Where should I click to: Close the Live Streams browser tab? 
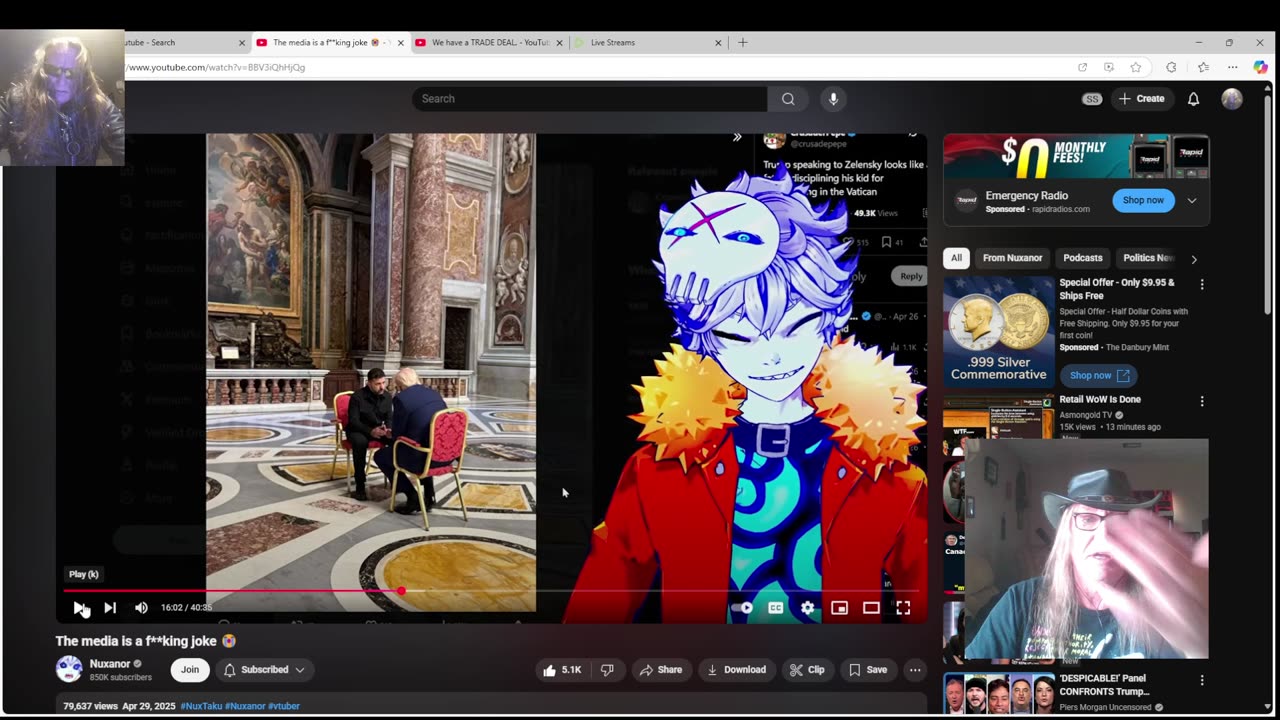718,43
